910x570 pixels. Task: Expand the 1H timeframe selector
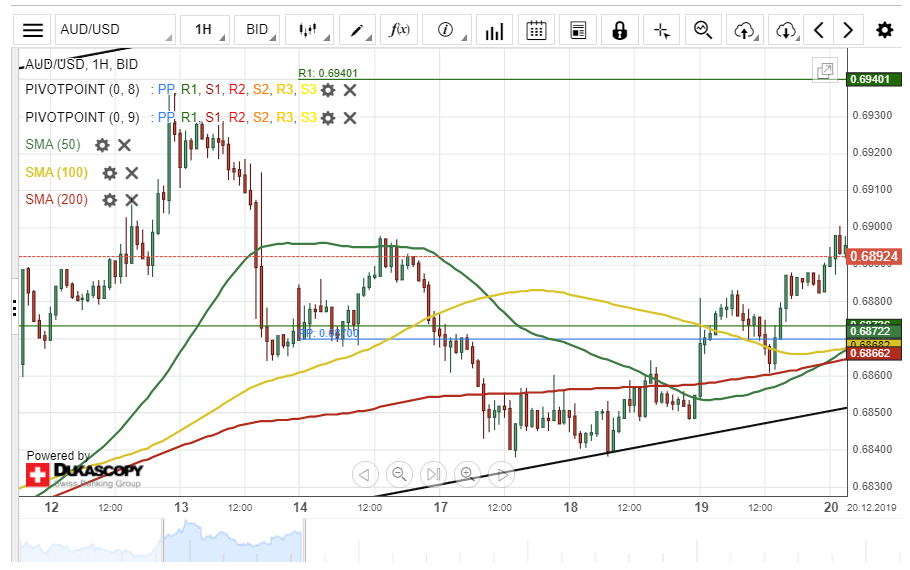coord(205,30)
